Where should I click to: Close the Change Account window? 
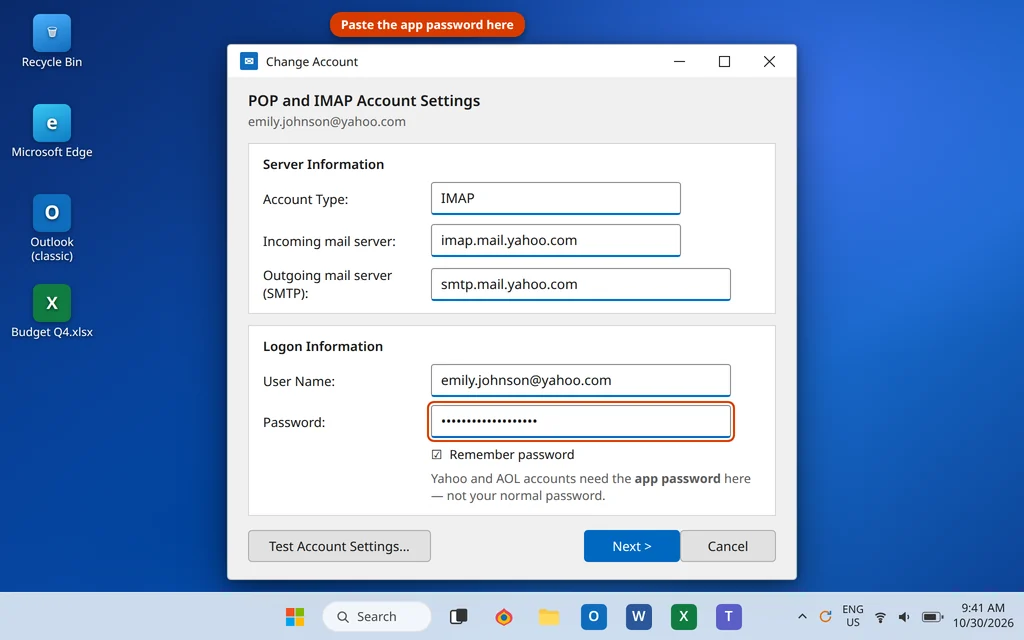769,61
